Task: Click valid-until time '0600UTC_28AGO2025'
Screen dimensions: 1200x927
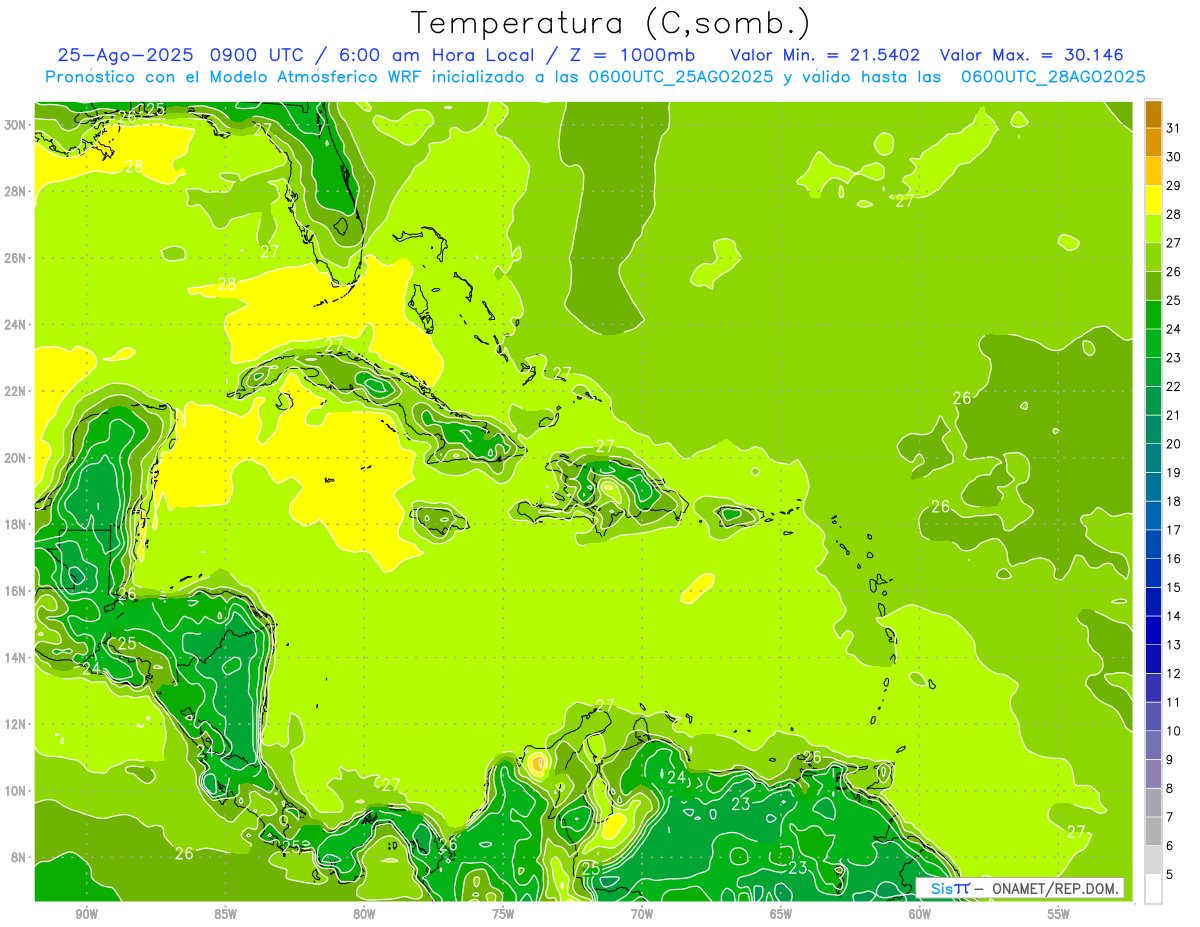Action: pos(1053,77)
